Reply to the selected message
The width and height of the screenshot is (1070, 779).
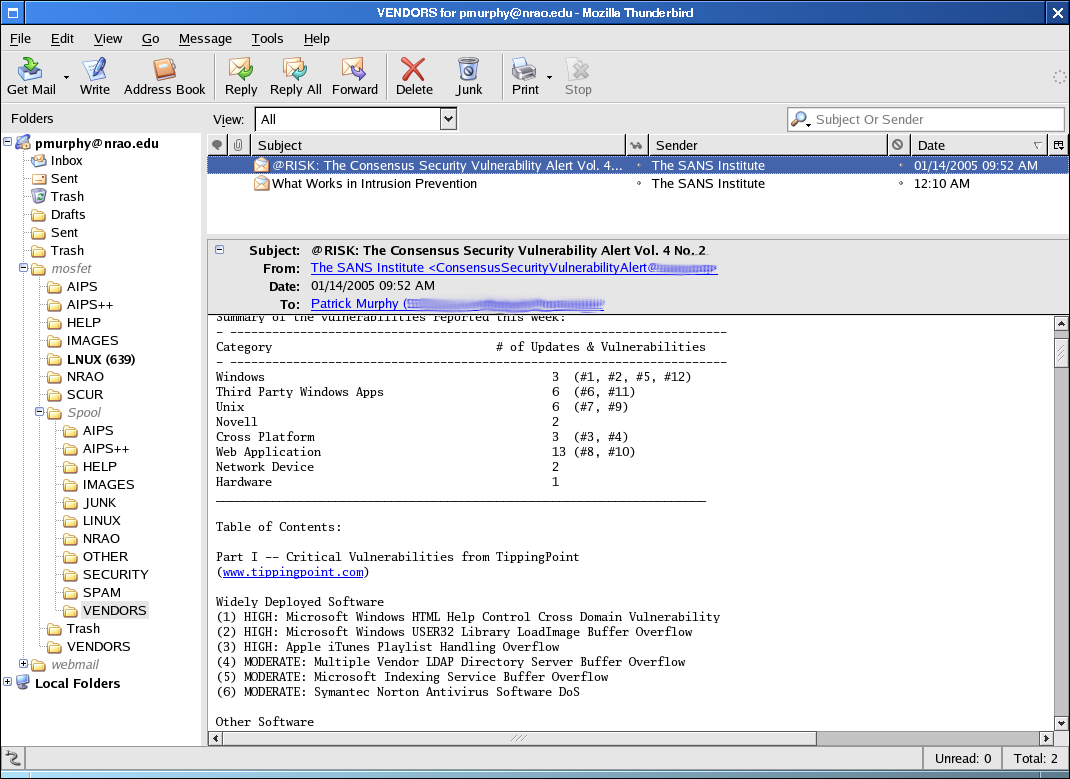(x=241, y=76)
